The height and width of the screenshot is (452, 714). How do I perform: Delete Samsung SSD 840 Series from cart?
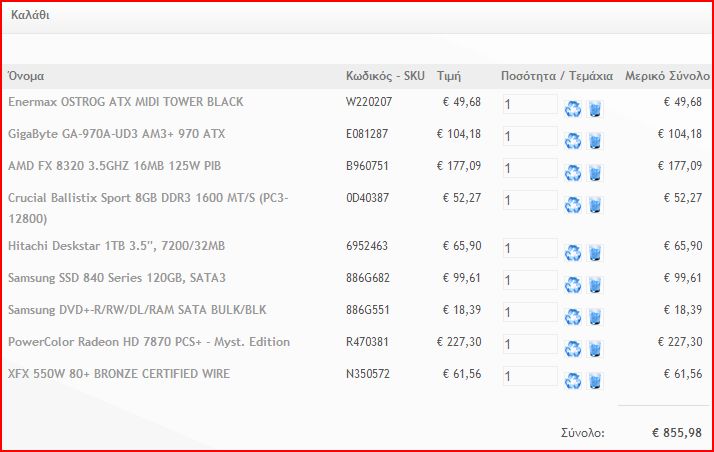pos(595,284)
